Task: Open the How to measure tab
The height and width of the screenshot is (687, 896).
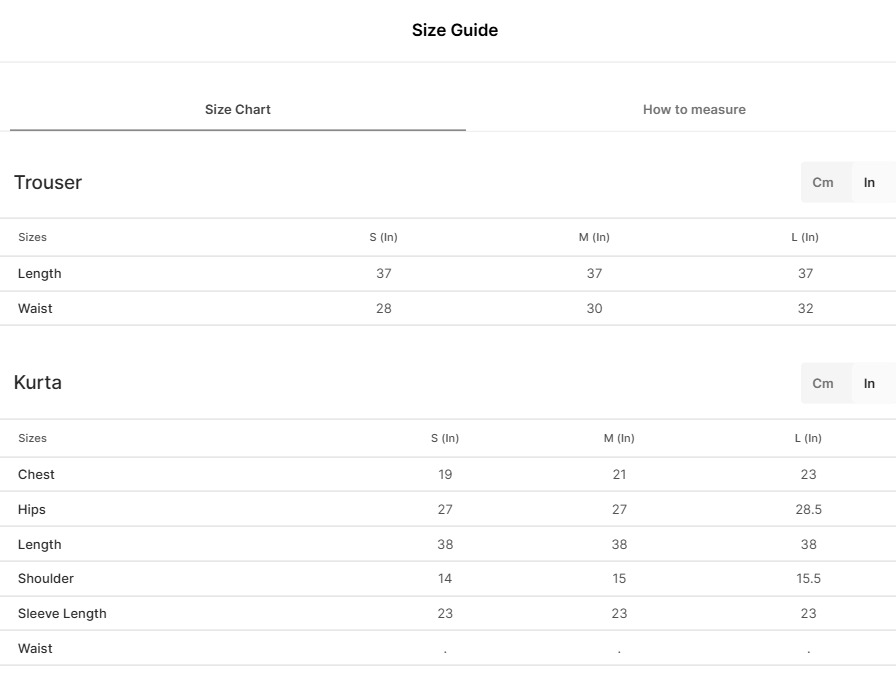Action: [x=694, y=110]
